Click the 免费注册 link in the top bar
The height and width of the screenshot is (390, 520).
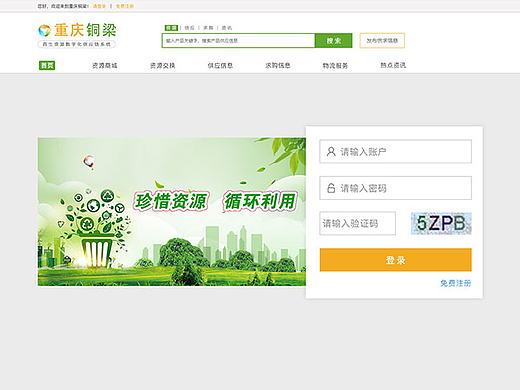125,6
